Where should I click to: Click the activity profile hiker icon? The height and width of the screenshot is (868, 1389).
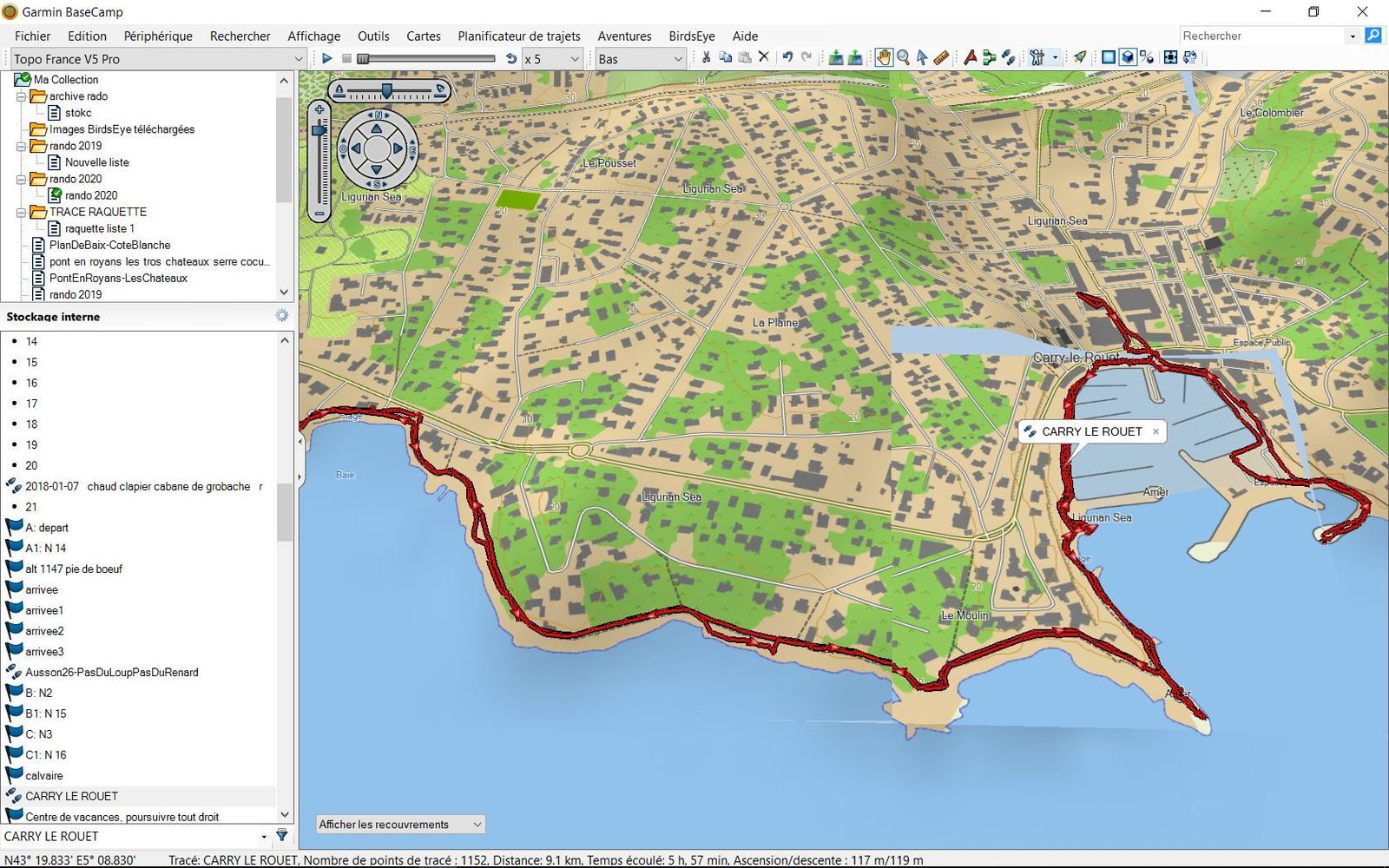1037,57
